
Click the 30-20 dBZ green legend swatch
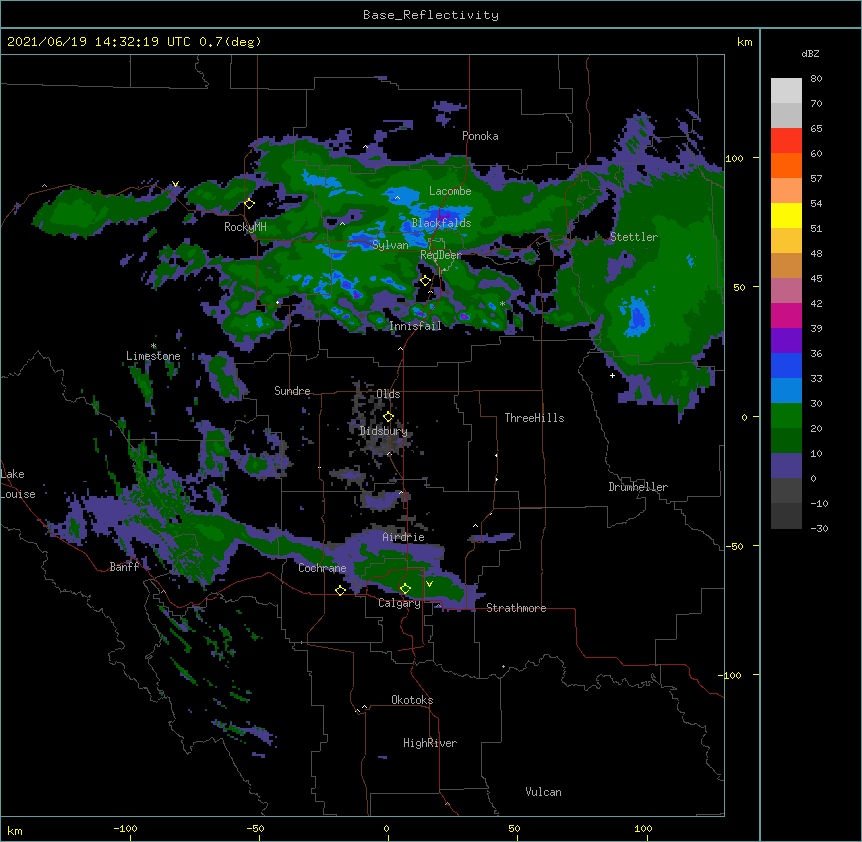(x=786, y=416)
